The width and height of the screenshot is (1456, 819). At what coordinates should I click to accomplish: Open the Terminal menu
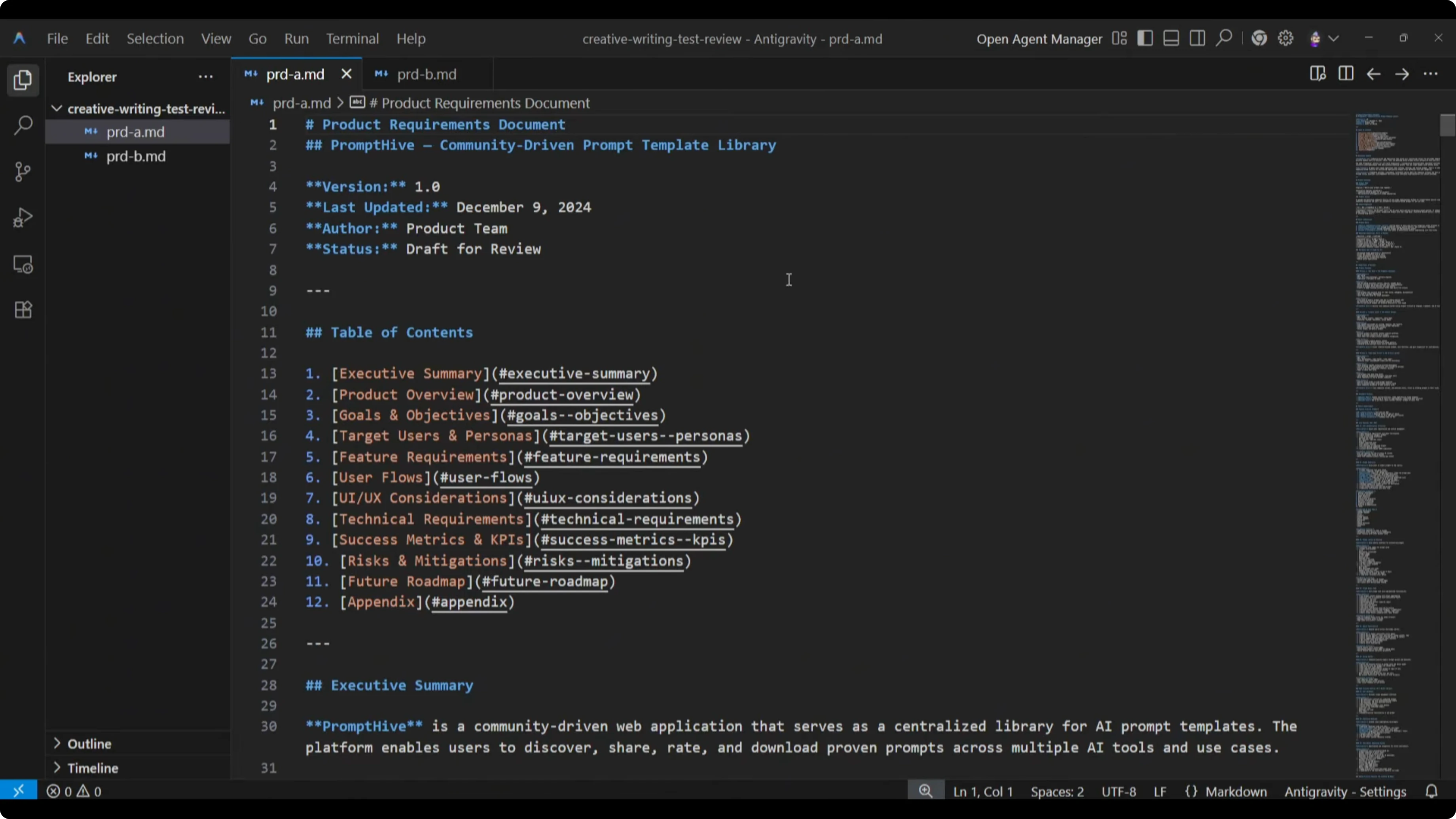click(x=352, y=38)
